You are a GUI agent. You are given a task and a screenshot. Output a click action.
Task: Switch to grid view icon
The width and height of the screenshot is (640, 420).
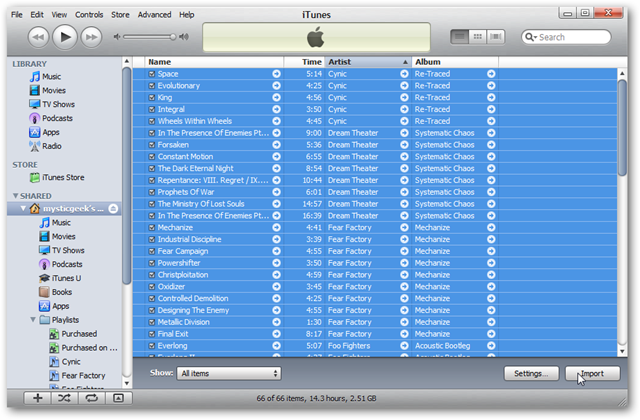coord(477,37)
